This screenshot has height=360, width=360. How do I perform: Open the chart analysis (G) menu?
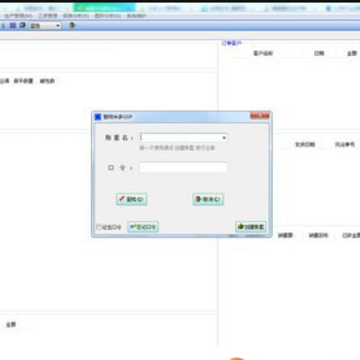click(x=108, y=16)
